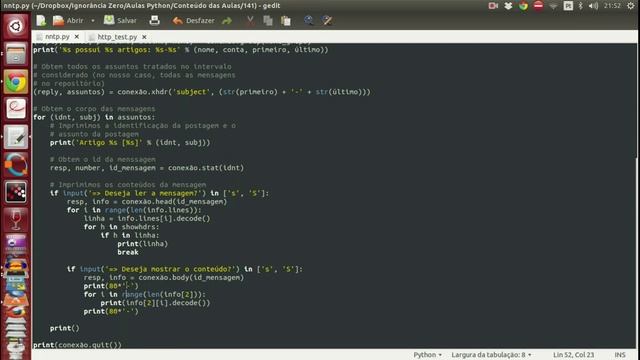Open the Bluetooth indicator
Image resolution: width=640 pixels, height=360 pixels.
pos(580,6)
